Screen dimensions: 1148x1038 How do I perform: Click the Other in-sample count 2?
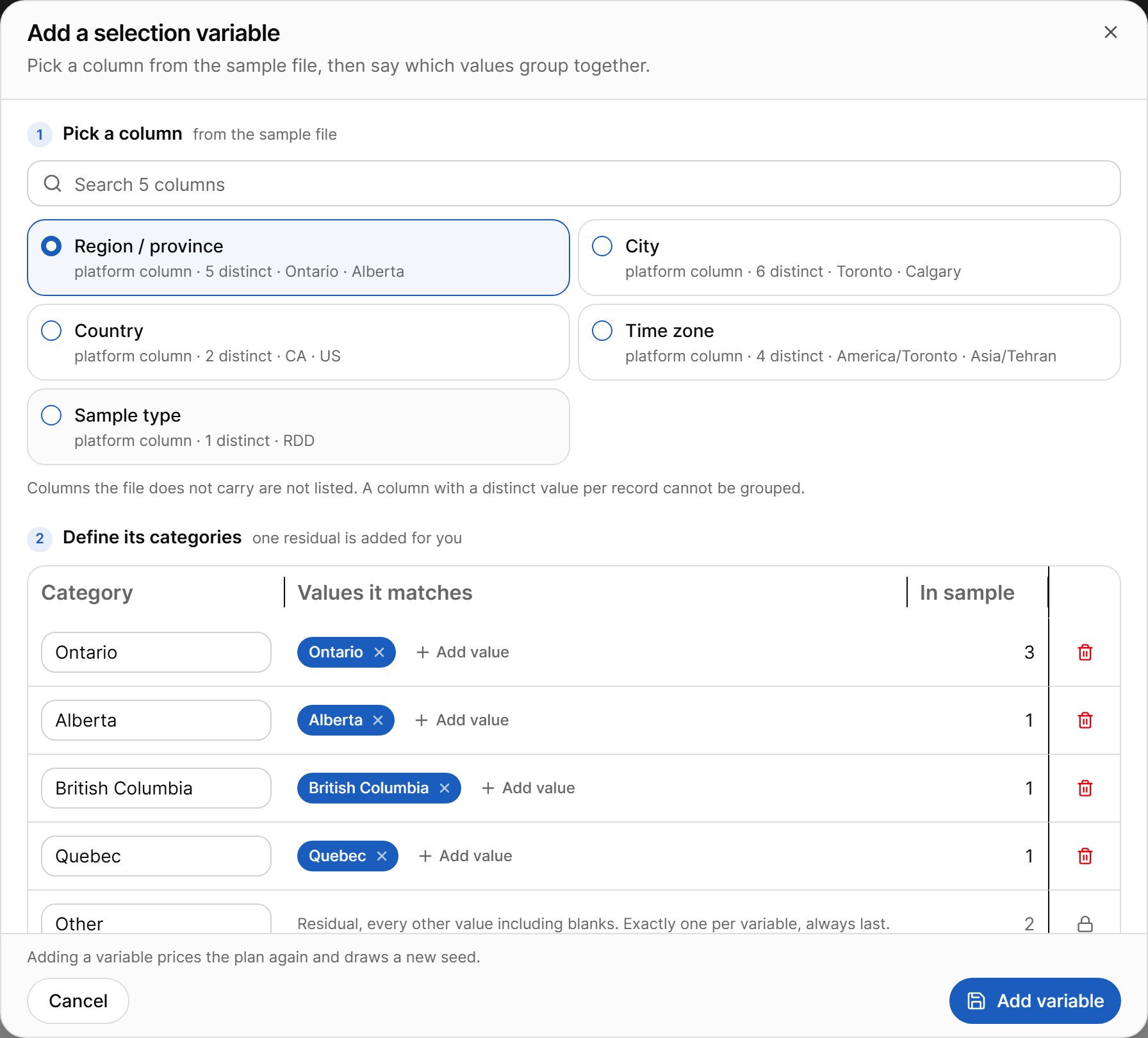(1029, 923)
